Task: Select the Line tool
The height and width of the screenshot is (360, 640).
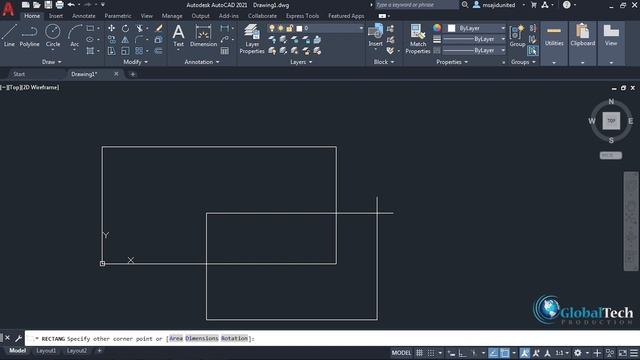Action: pyautogui.click(x=9, y=35)
